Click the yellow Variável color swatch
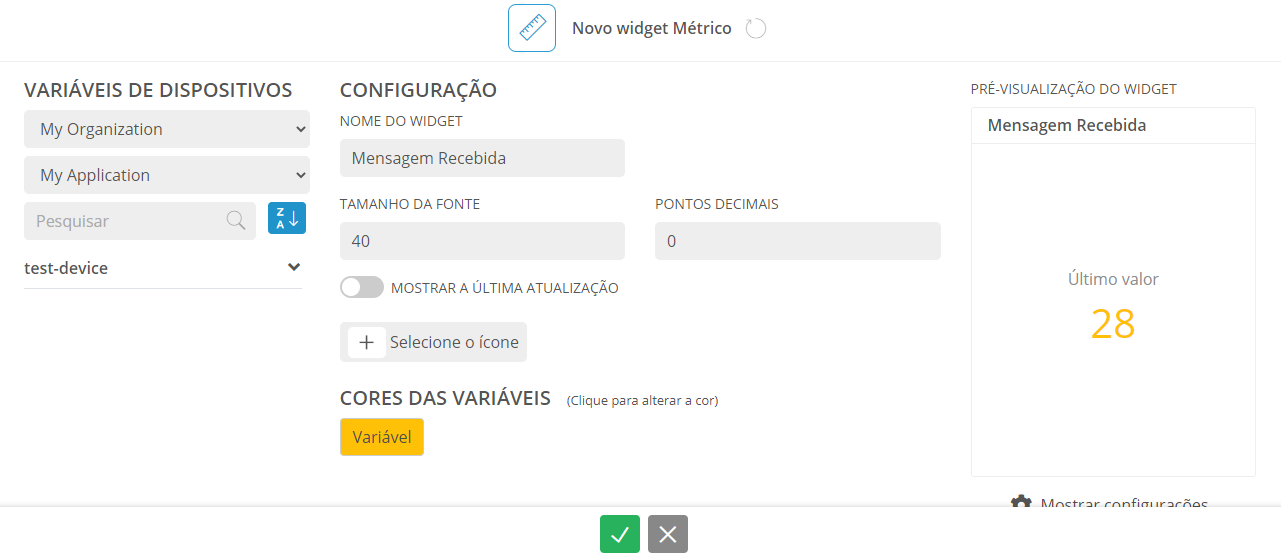The height and width of the screenshot is (557, 1281). point(382,437)
